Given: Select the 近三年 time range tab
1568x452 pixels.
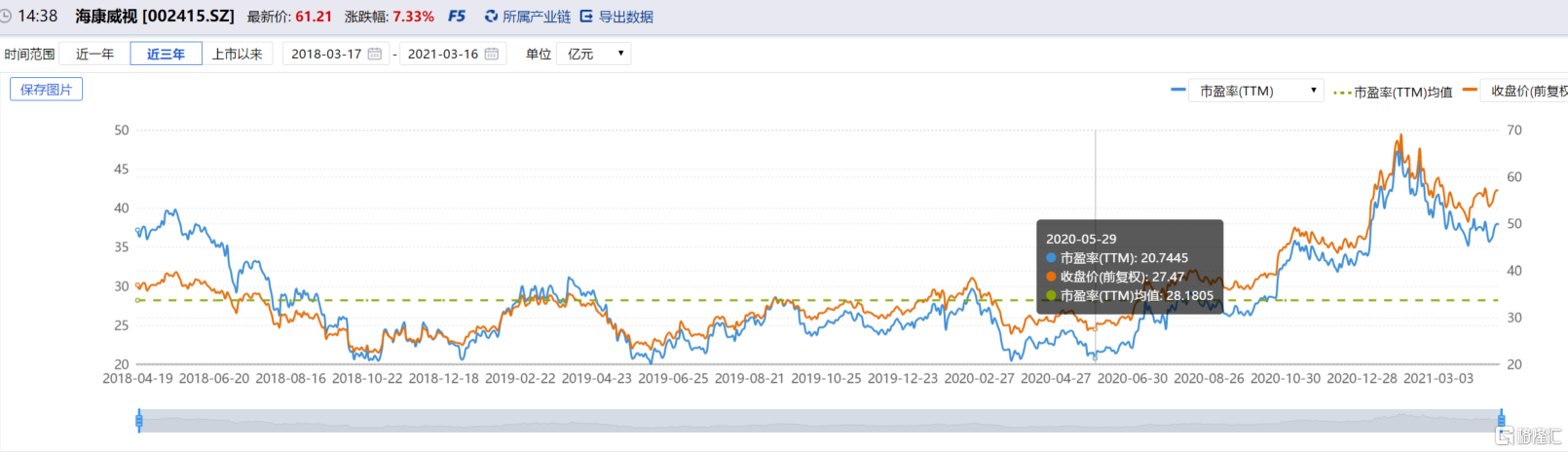Looking at the screenshot, I should (167, 54).
